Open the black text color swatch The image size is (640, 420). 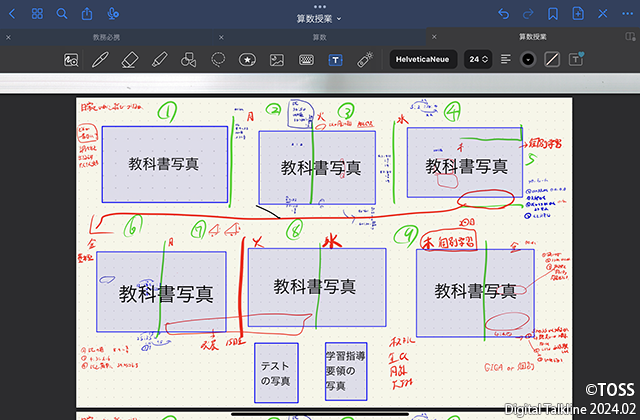pyautogui.click(x=528, y=60)
